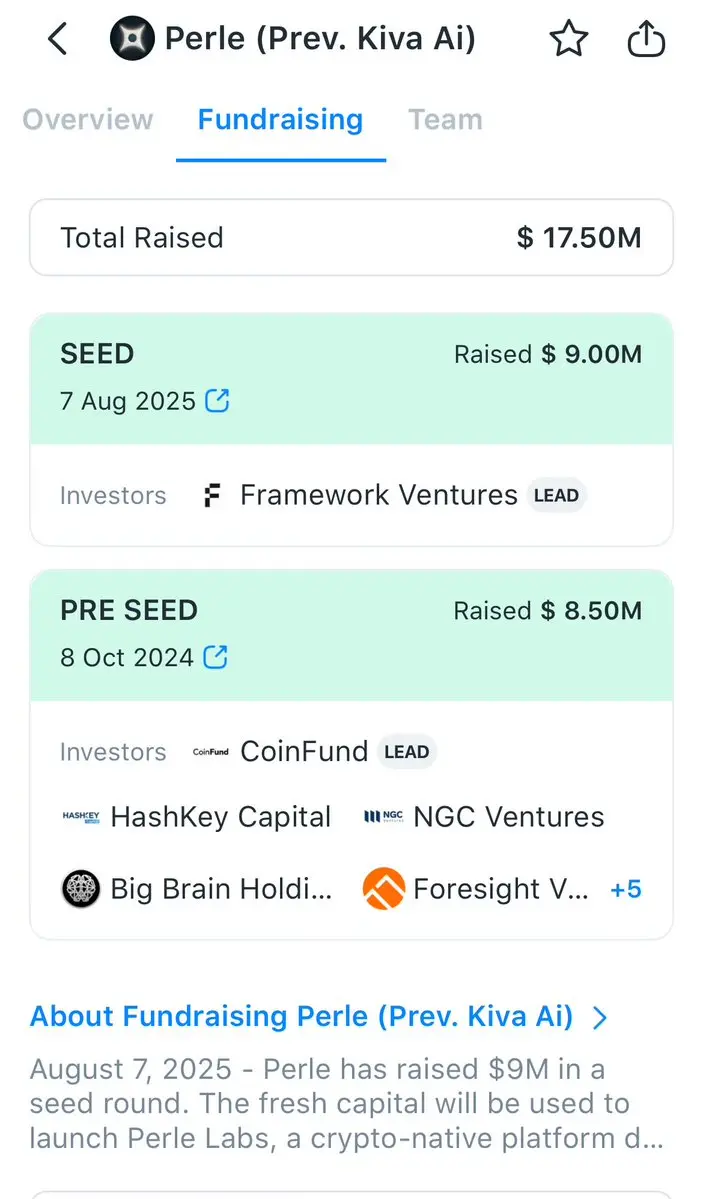This screenshot has width=703, height=1199.
Task: Open the About Fundraising Perle link
Action: [301, 1017]
